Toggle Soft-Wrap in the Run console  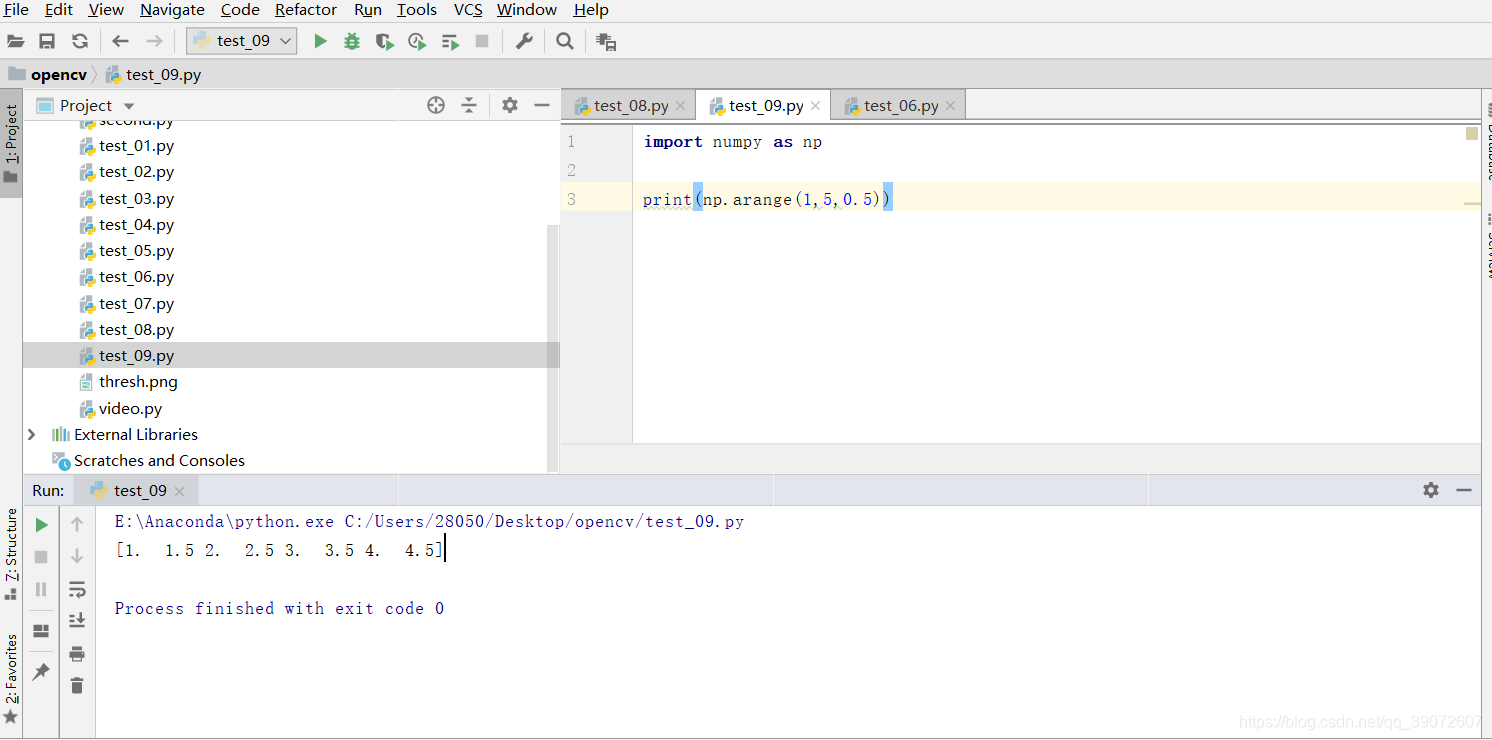click(77, 589)
